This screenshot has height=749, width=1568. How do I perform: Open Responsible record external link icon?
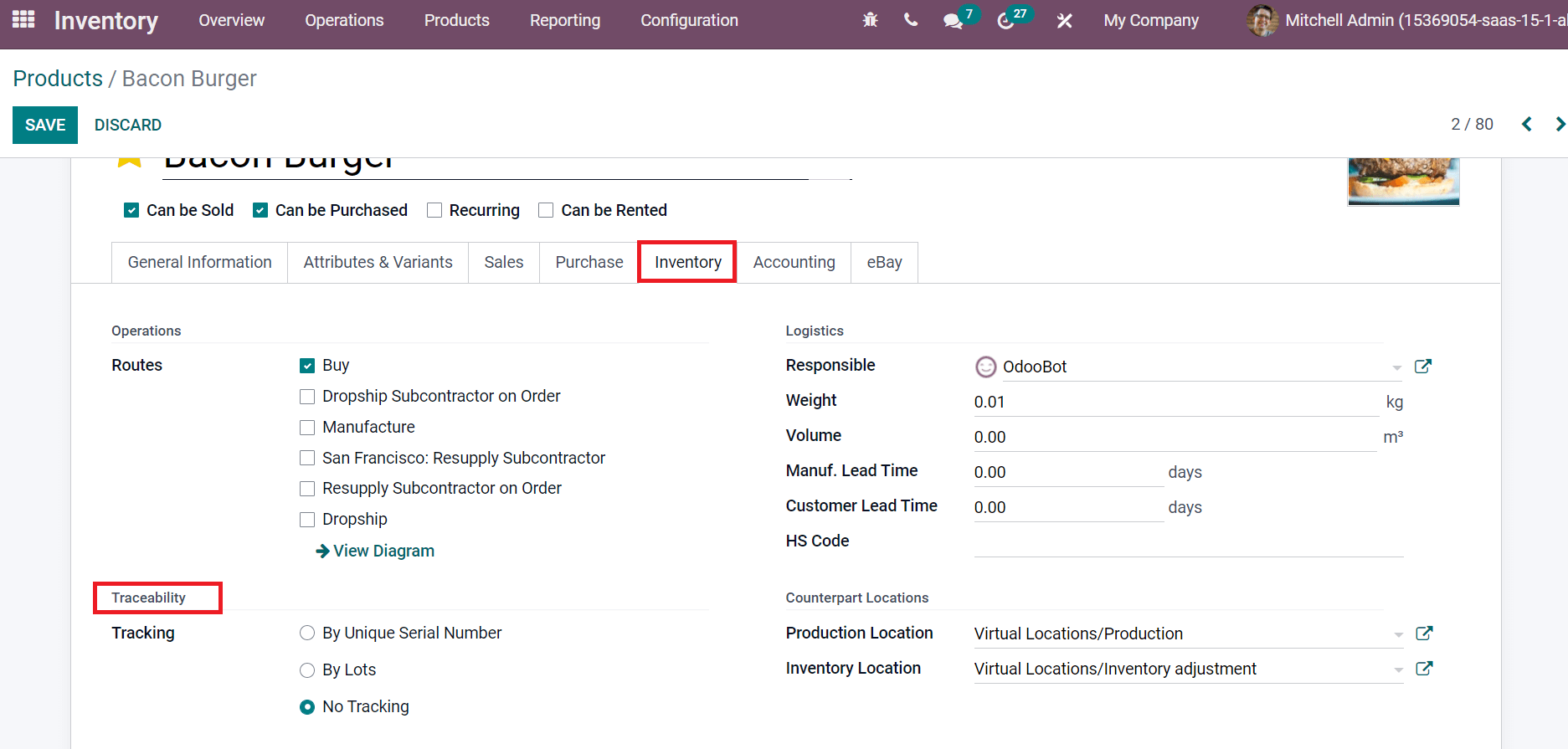(1423, 367)
